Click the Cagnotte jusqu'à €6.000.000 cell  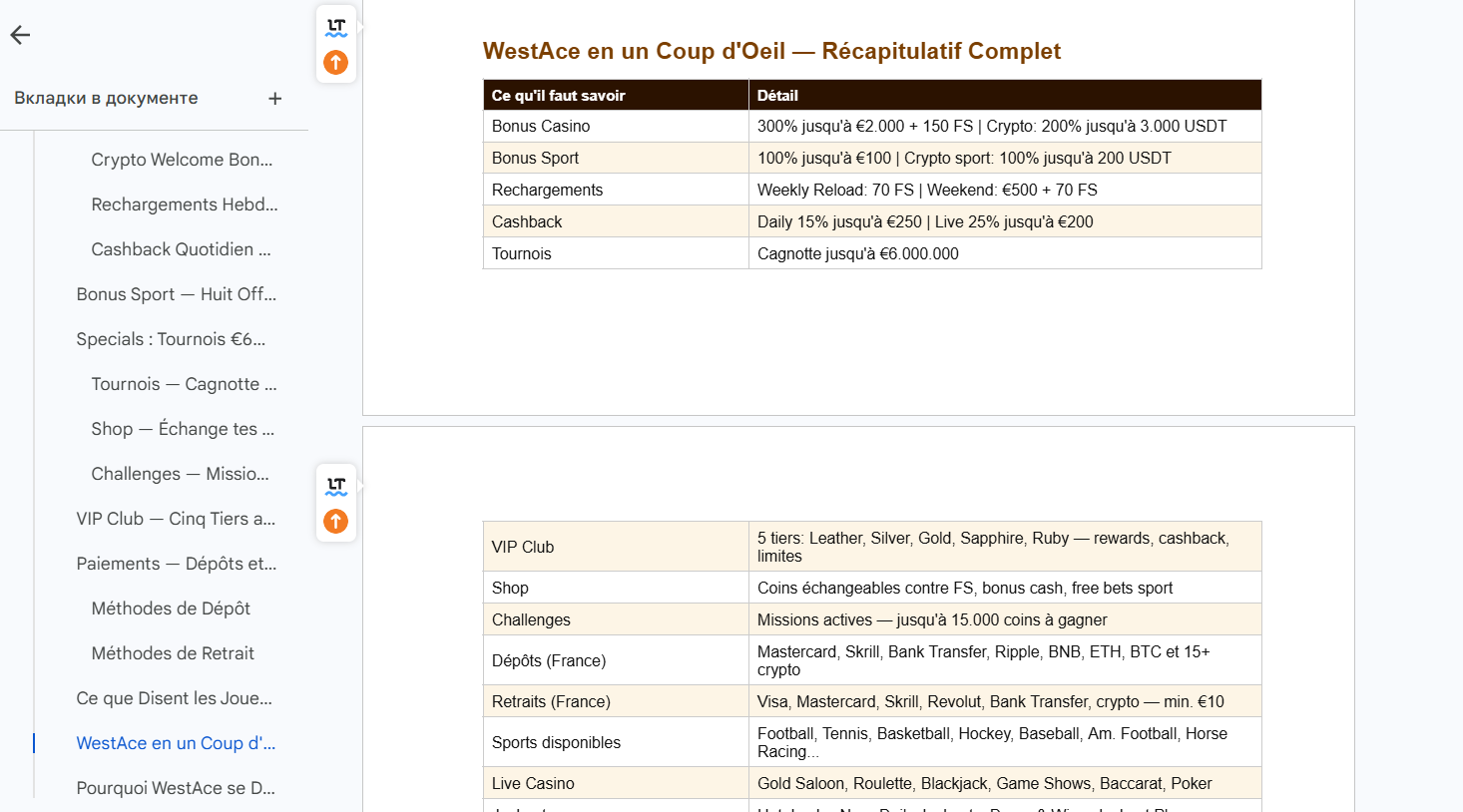[1005, 253]
